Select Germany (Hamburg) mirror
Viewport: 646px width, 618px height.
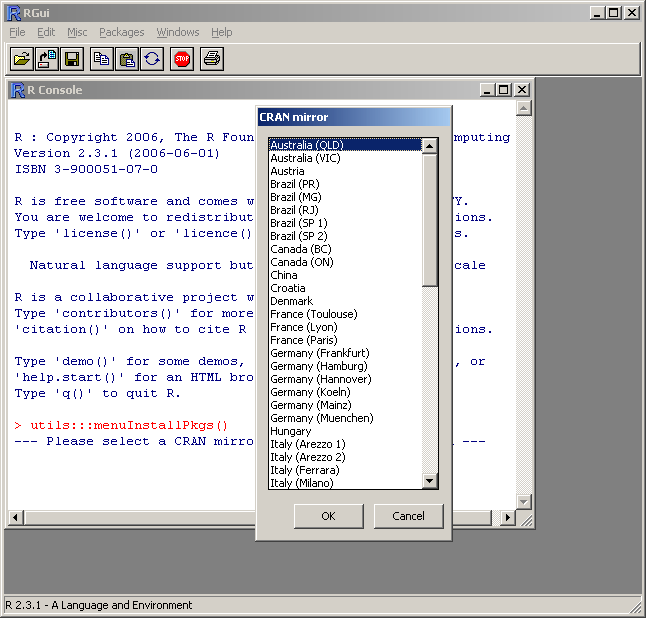coord(345,366)
